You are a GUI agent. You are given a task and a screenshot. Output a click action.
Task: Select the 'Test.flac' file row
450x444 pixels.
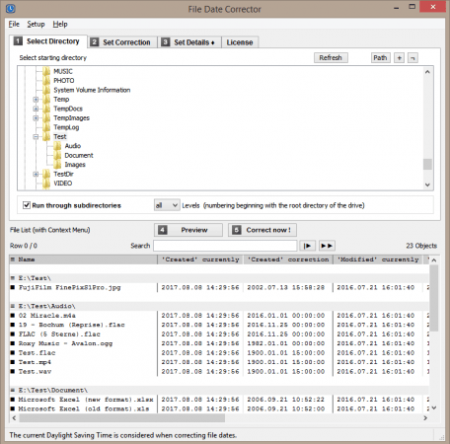(219, 353)
